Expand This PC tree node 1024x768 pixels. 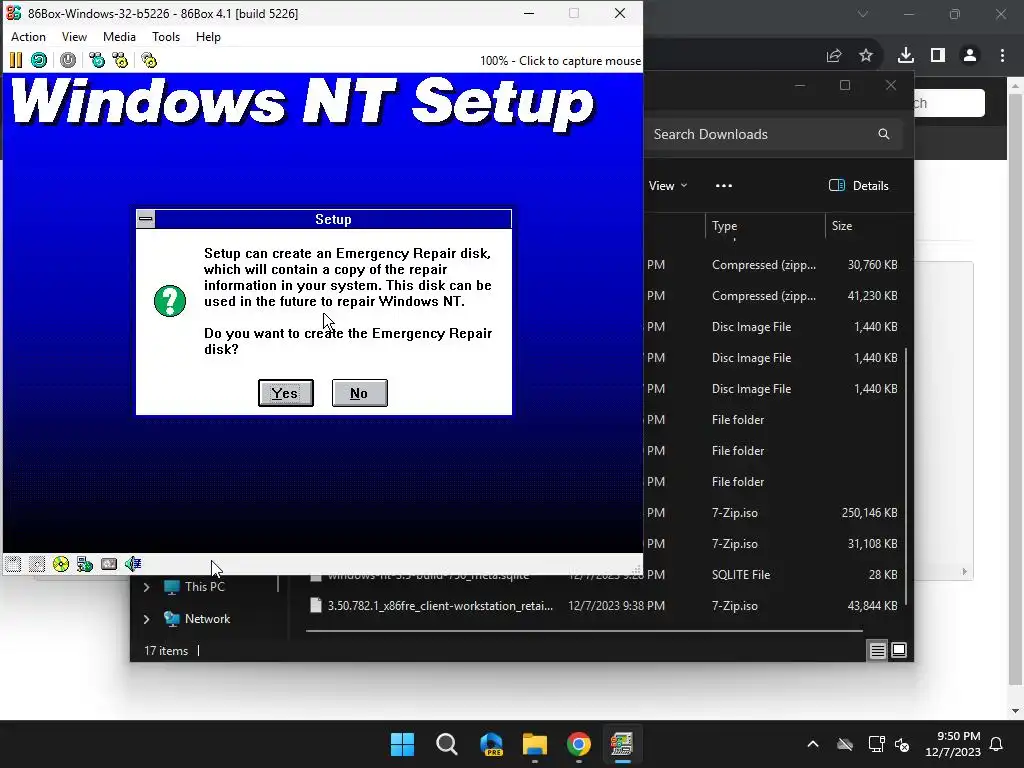pos(146,587)
